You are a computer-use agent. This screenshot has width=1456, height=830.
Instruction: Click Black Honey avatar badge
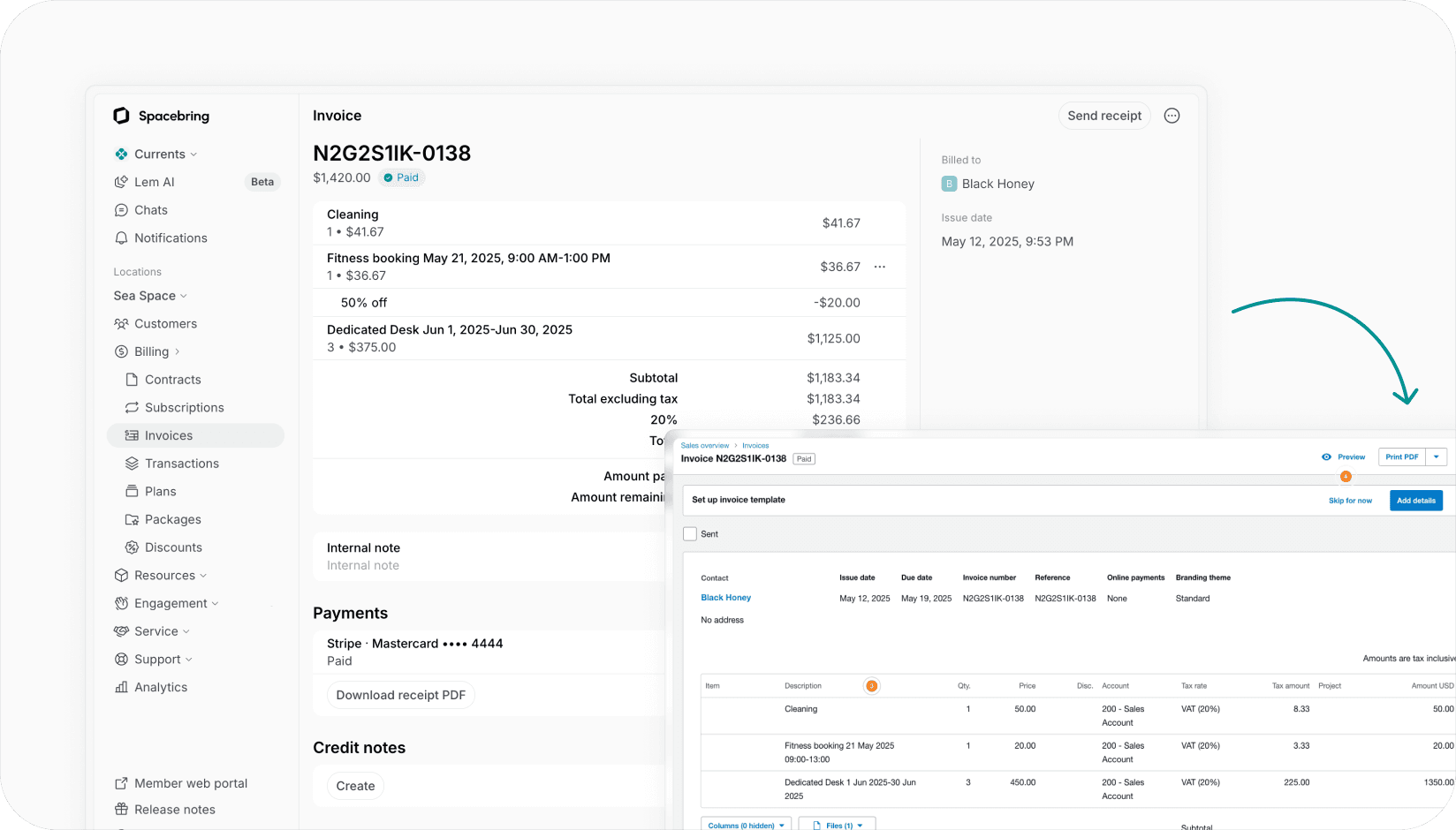click(x=950, y=184)
